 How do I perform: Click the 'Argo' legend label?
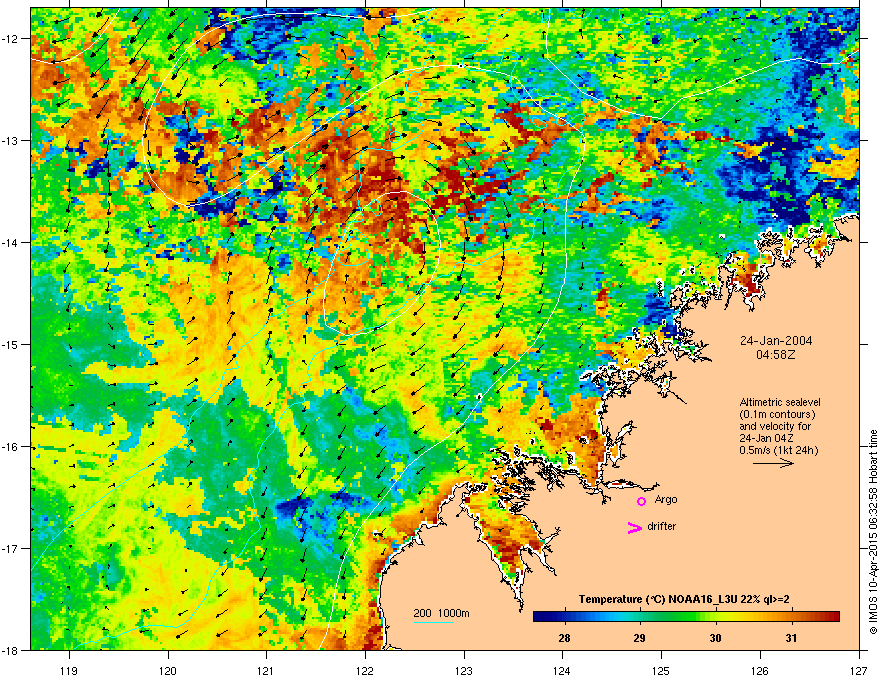click(x=666, y=499)
